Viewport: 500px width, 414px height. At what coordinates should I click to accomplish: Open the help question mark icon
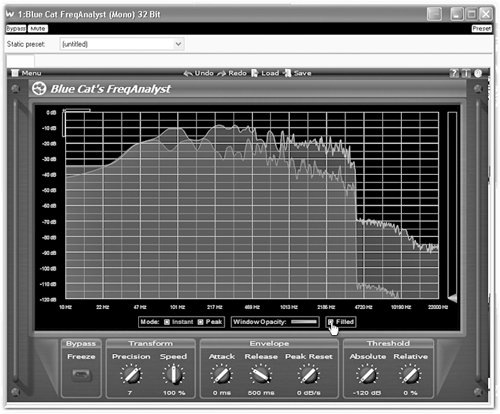pyautogui.click(x=454, y=73)
